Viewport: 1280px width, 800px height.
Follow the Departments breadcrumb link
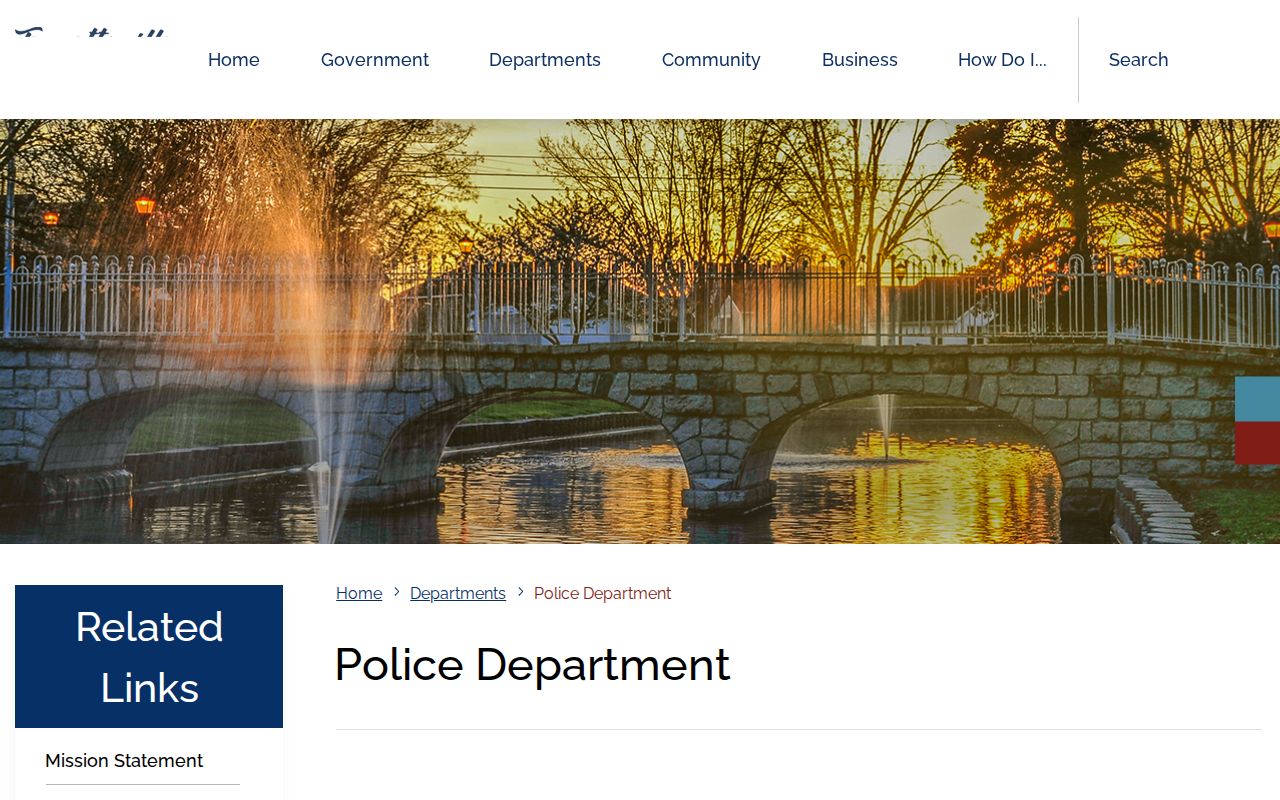coord(458,593)
